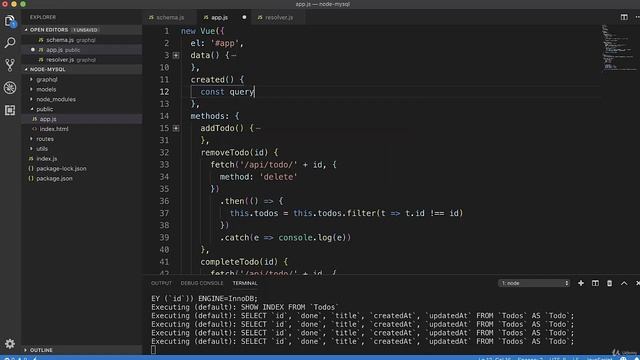The image size is (640, 360).
Task: Open the Manage gear icon
Action: (x=10, y=344)
